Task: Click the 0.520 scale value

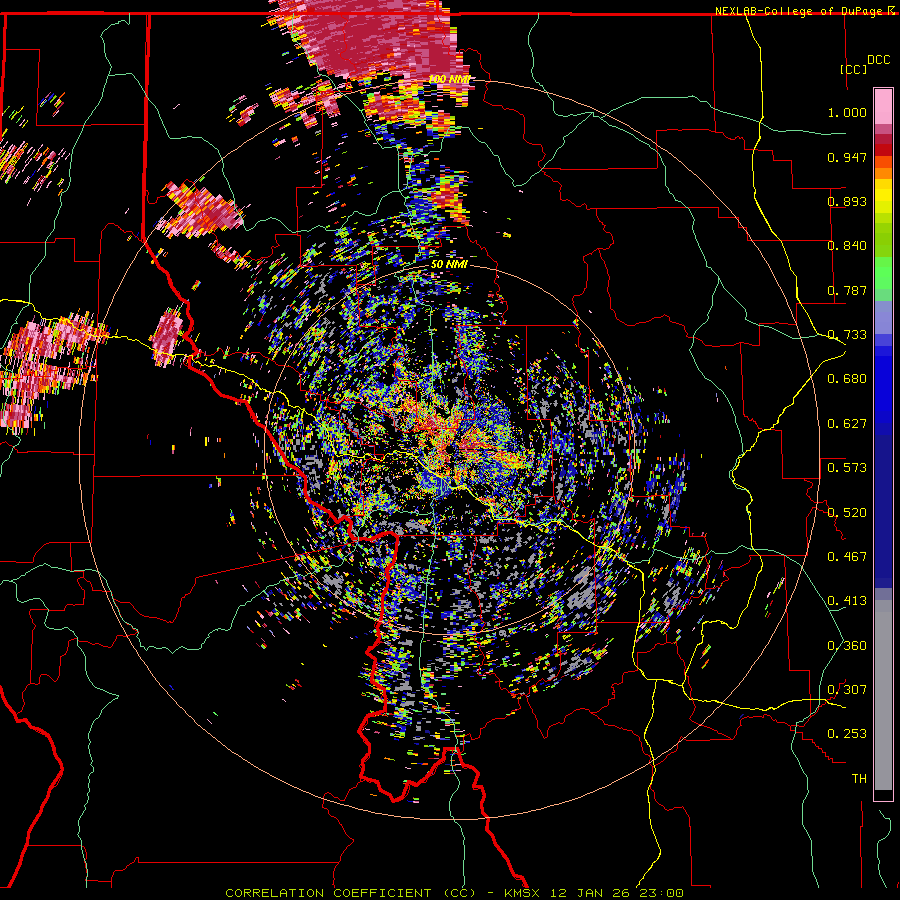Action: click(x=847, y=513)
